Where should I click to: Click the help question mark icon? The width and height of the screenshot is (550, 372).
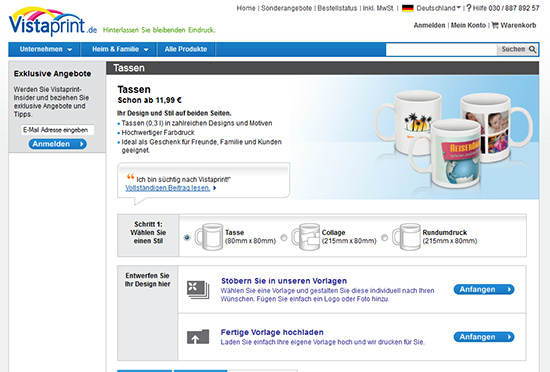pos(469,8)
